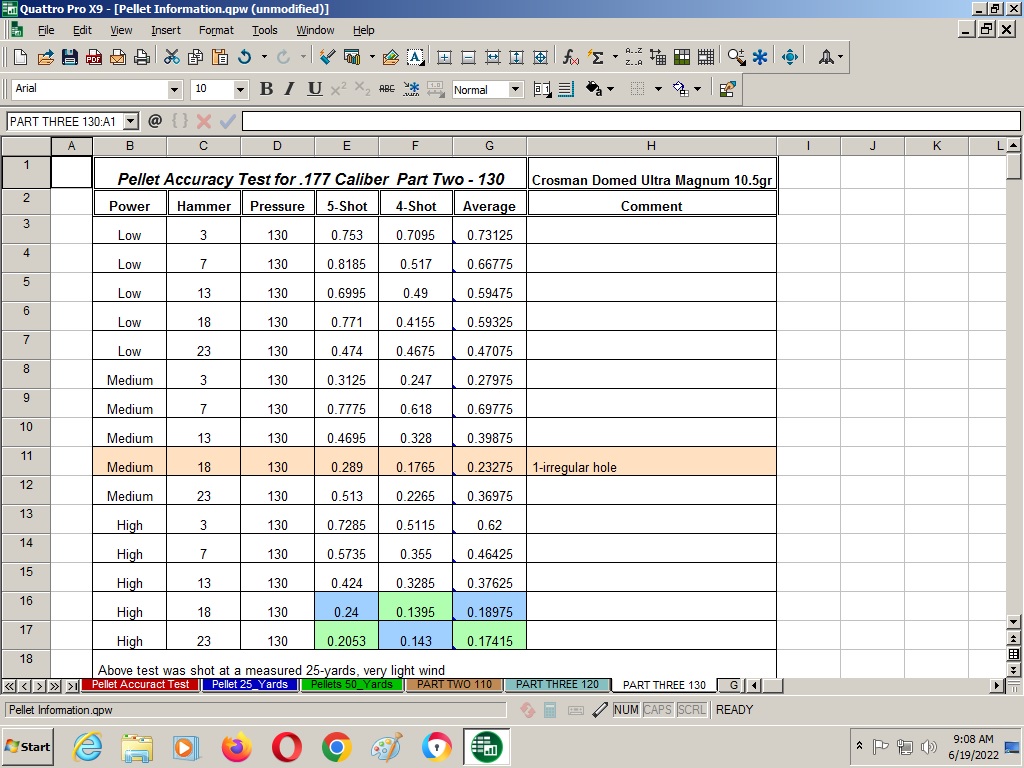
Task: Undo the last action
Action: click(x=245, y=57)
